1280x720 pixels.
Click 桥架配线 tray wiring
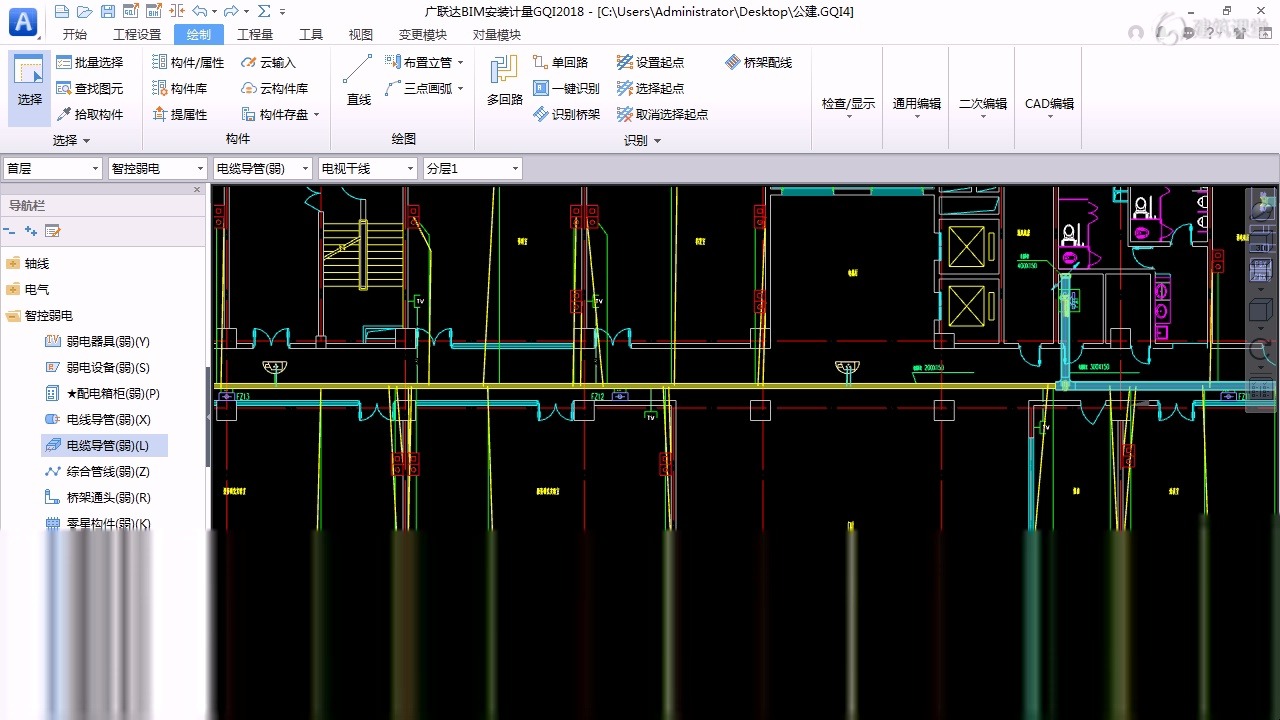tap(759, 62)
